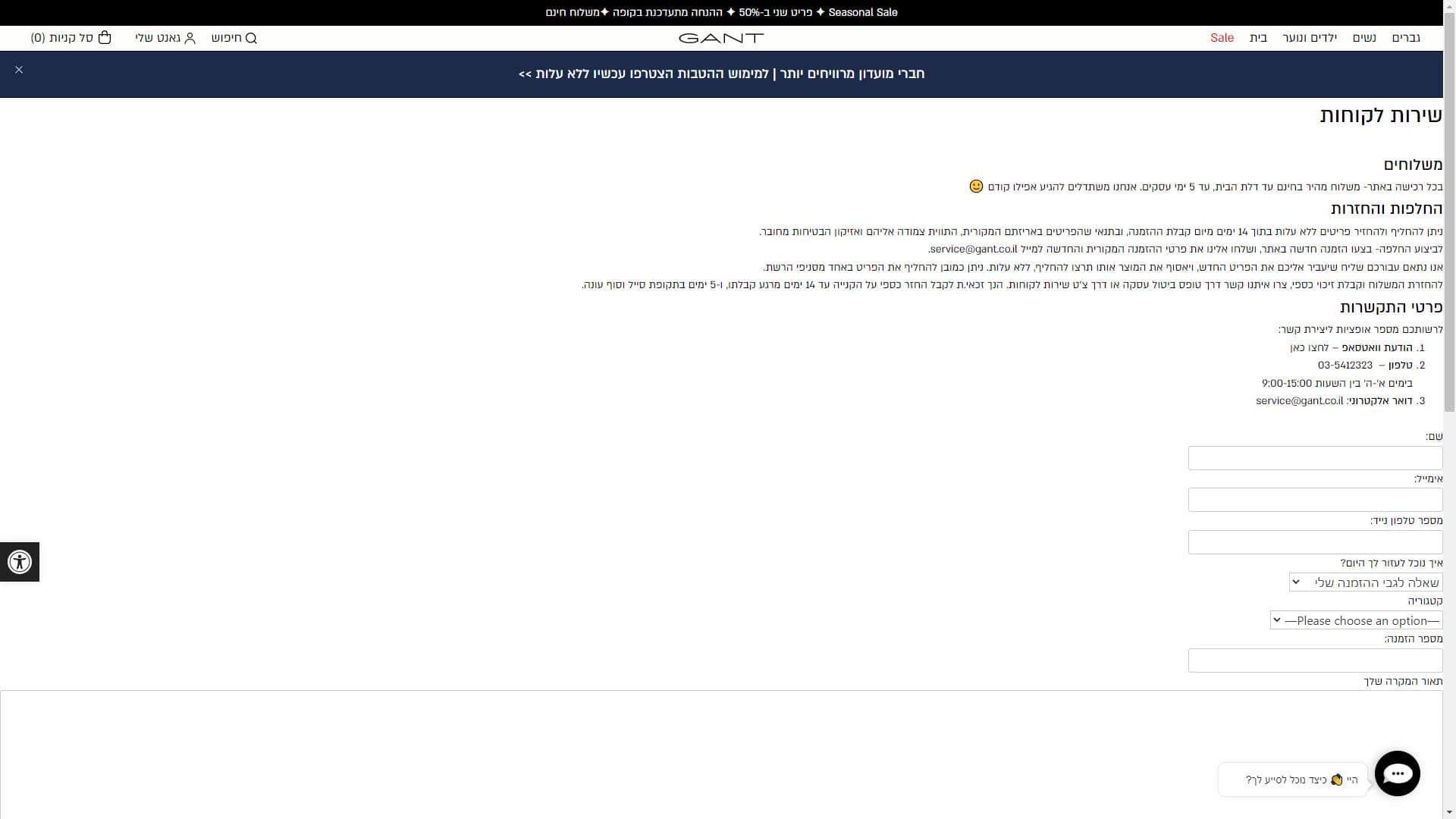Image resolution: width=1456 pixels, height=819 pixels.
Task: Click the club benefits promo banner text
Action: (720, 74)
